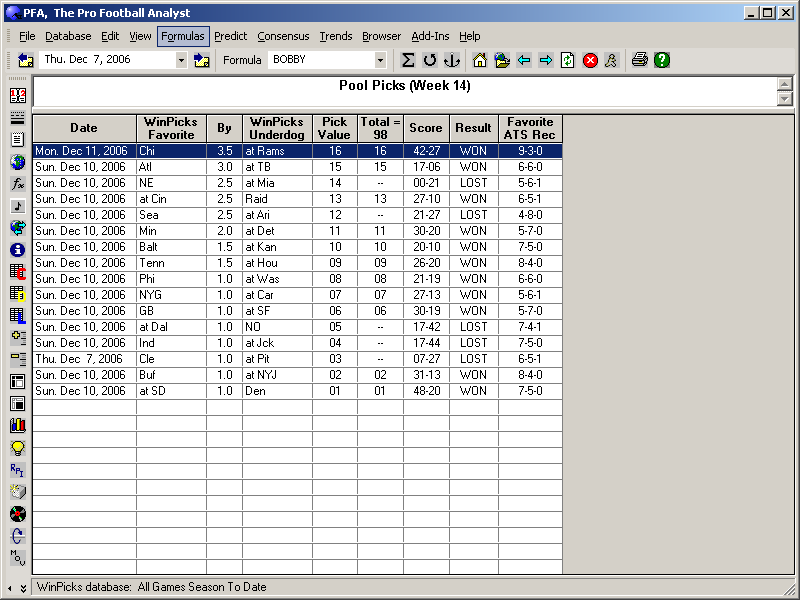Click the fx formula sidebar icon
This screenshot has height=600, width=800.
tap(18, 184)
